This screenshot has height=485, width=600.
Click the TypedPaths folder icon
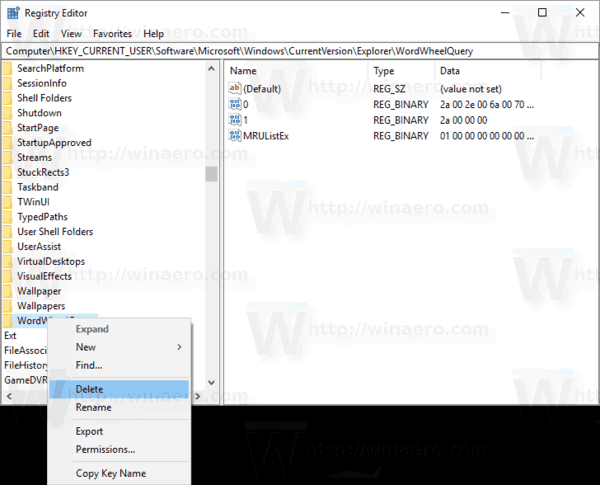(x=8, y=217)
